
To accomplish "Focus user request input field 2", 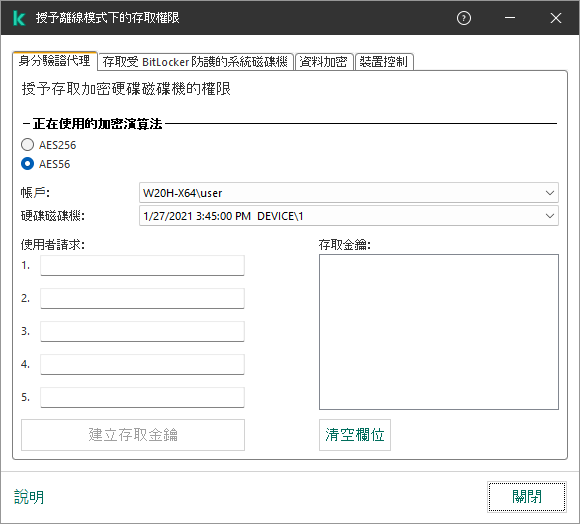I will tap(142, 298).
